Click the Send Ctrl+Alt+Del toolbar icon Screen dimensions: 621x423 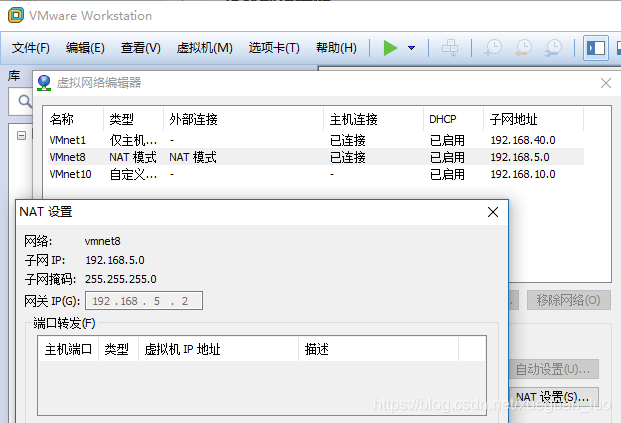tap(450, 48)
